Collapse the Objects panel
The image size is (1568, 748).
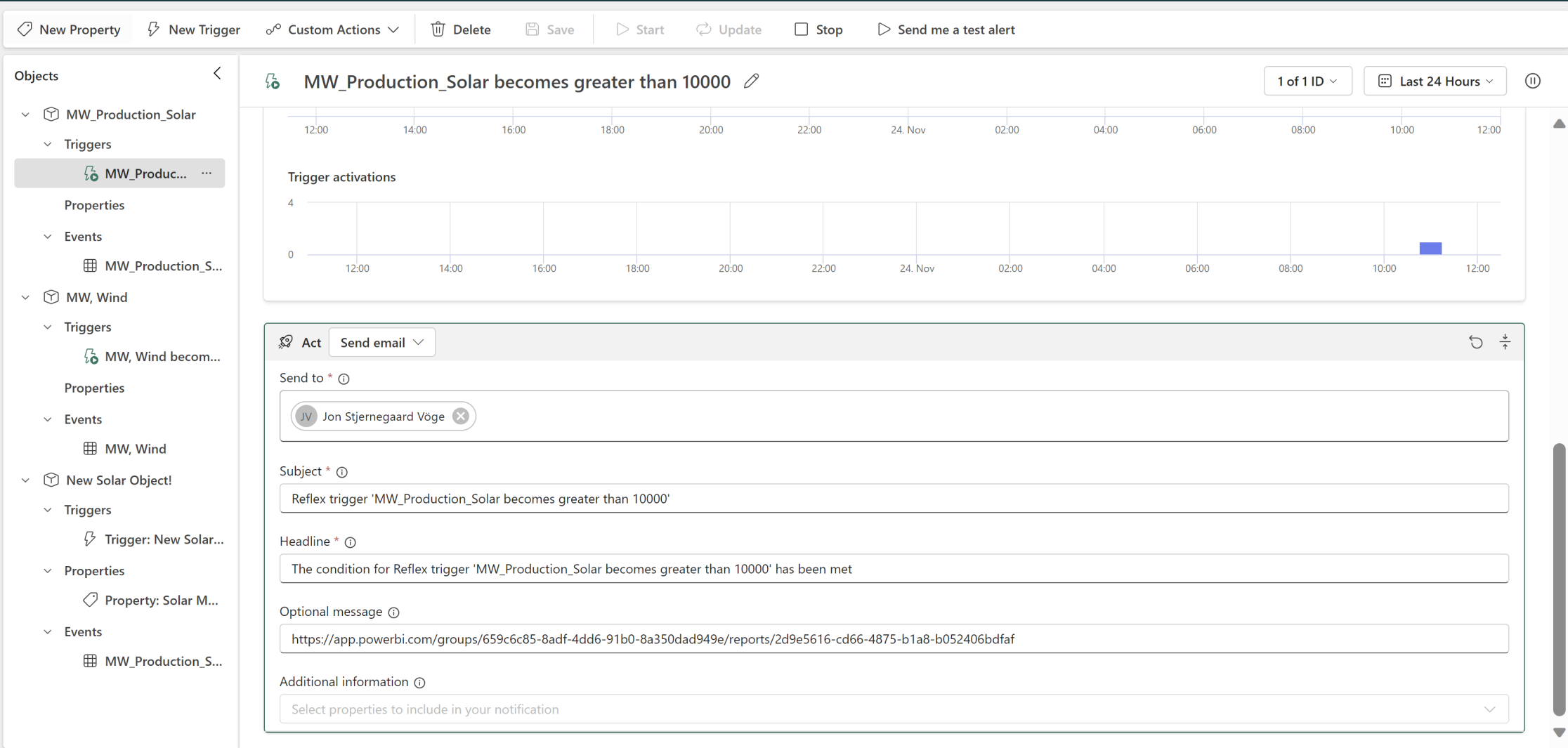pos(217,74)
